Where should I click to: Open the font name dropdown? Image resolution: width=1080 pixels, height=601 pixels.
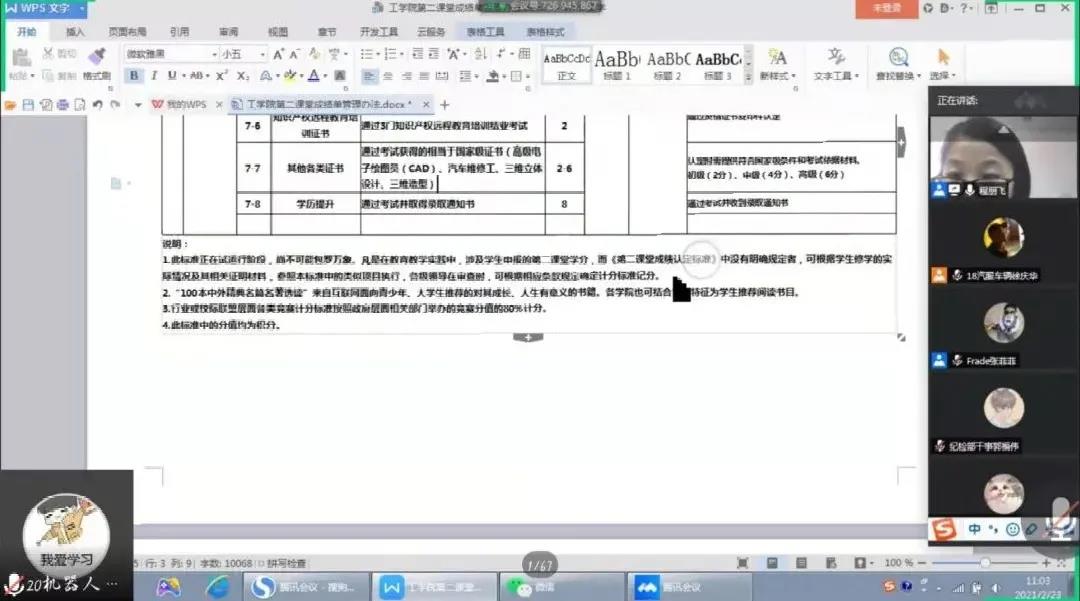point(213,54)
